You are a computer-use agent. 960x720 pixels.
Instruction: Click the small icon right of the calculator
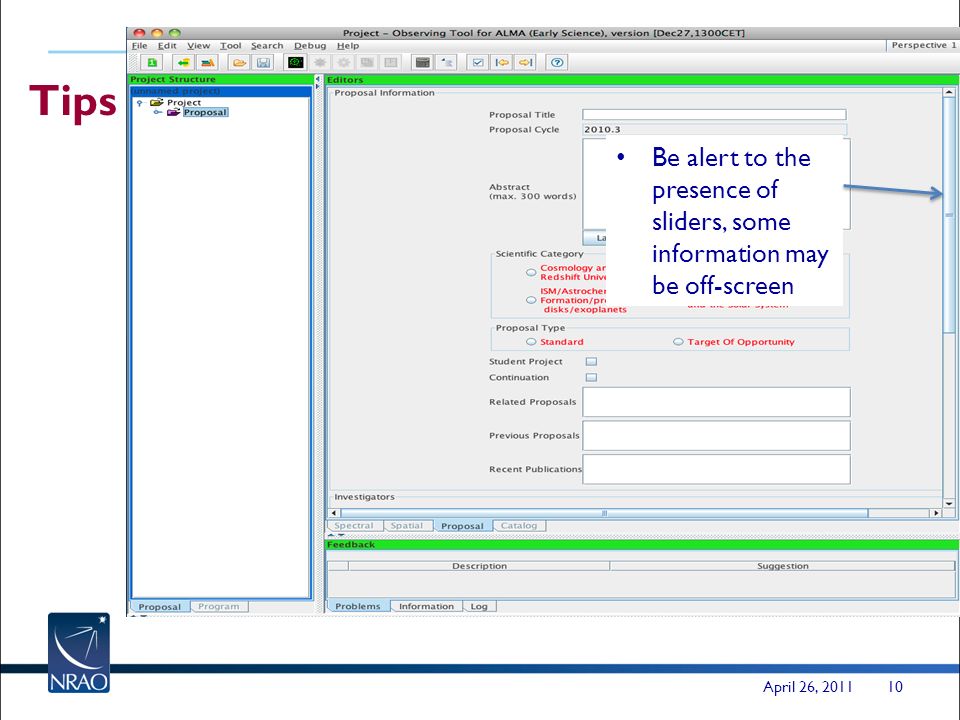coord(448,62)
